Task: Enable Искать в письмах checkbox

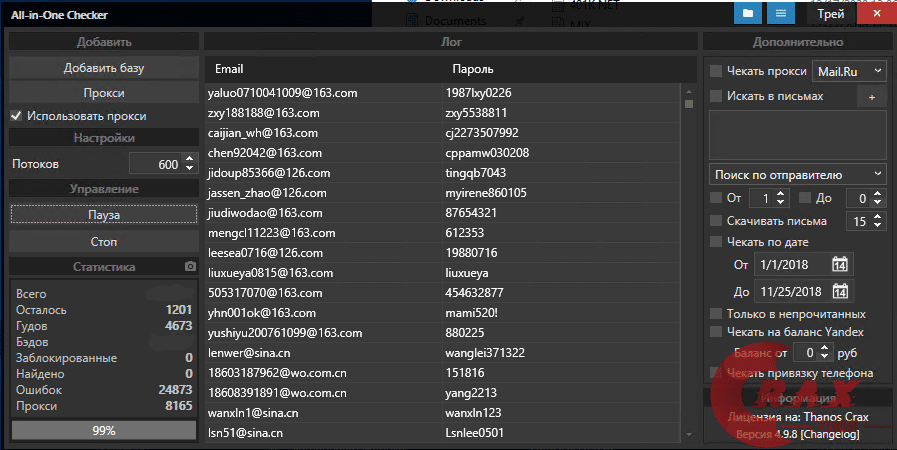Action: pyautogui.click(x=716, y=96)
